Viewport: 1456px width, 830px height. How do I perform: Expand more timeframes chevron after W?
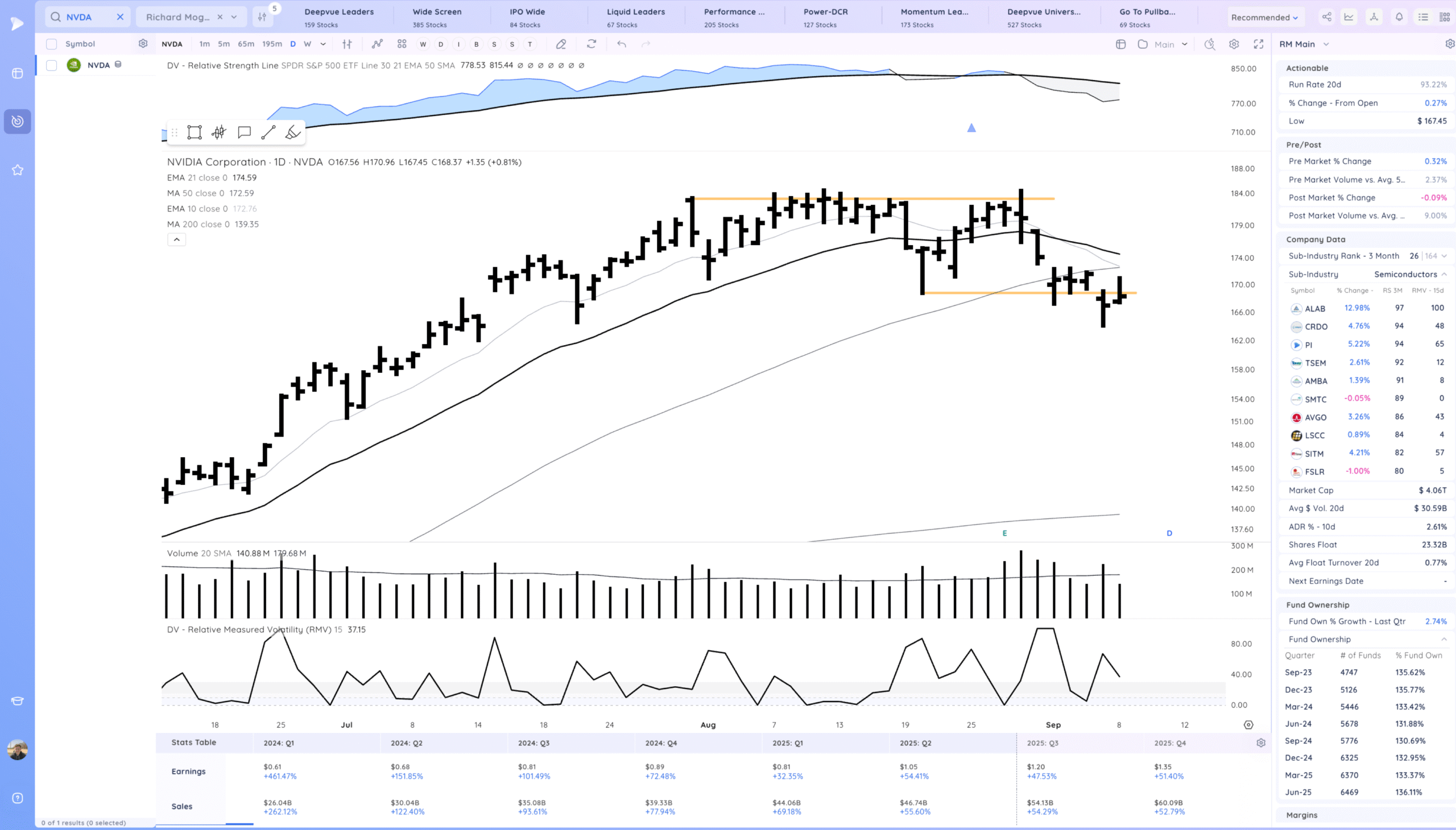point(323,44)
